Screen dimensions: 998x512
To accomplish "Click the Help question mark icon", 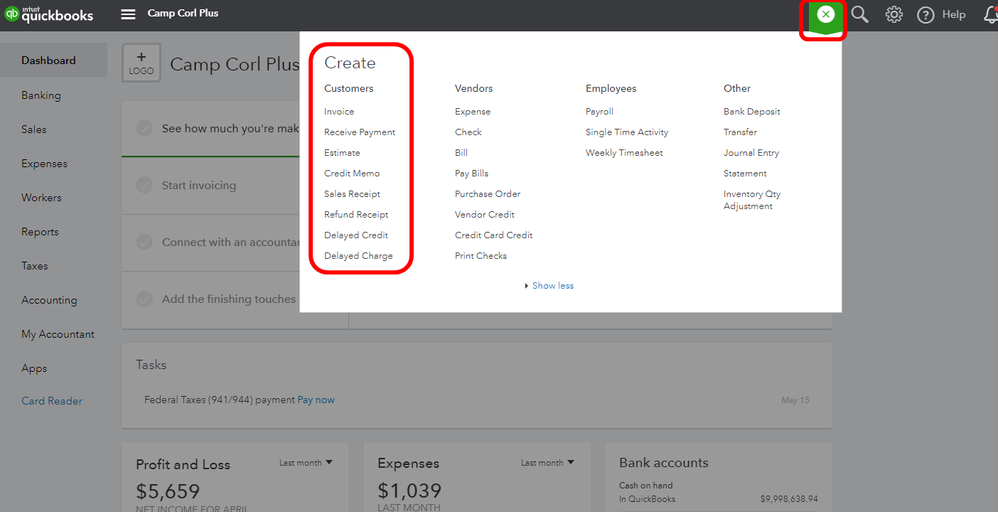I will click(925, 15).
